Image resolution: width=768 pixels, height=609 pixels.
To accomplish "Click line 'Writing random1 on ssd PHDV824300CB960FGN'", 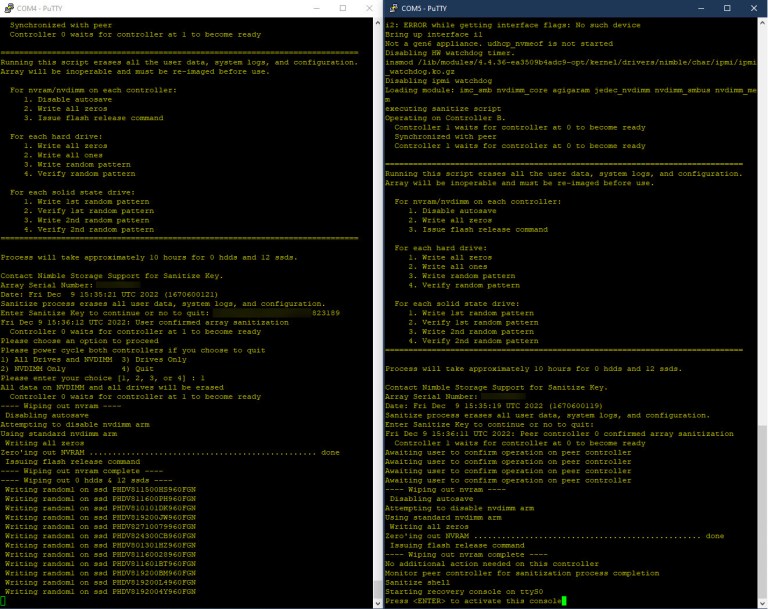I will 100,536.
